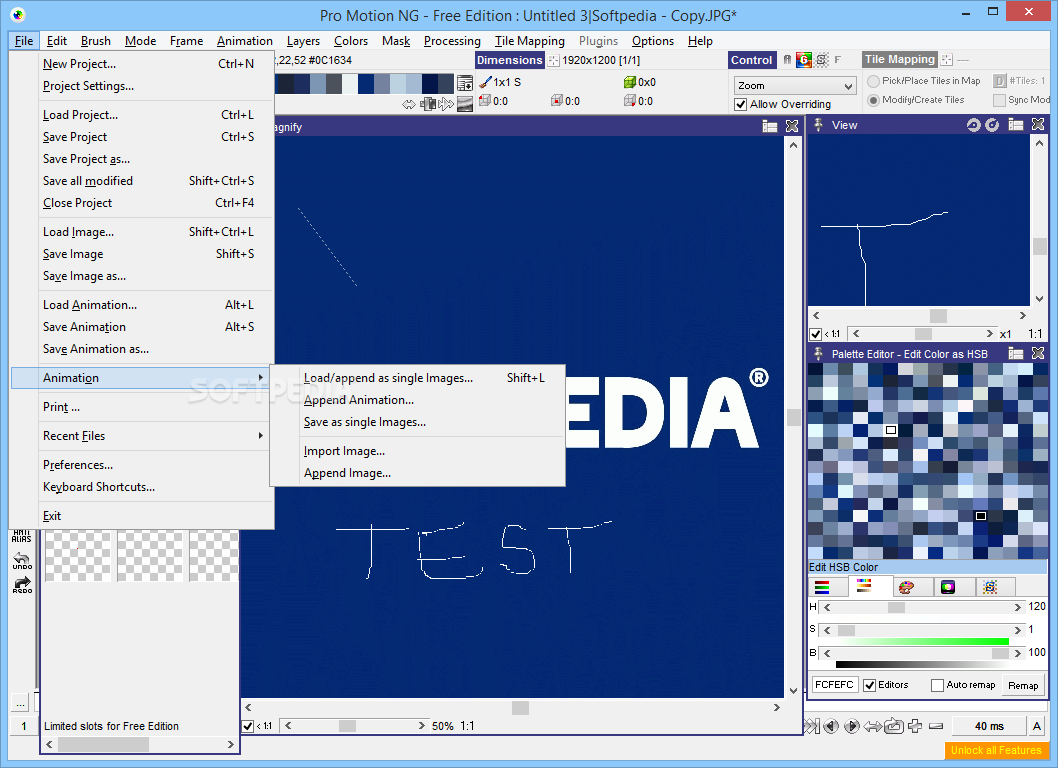Open the Tile Mapping menu
This screenshot has width=1058, height=768.
pyautogui.click(x=530, y=41)
